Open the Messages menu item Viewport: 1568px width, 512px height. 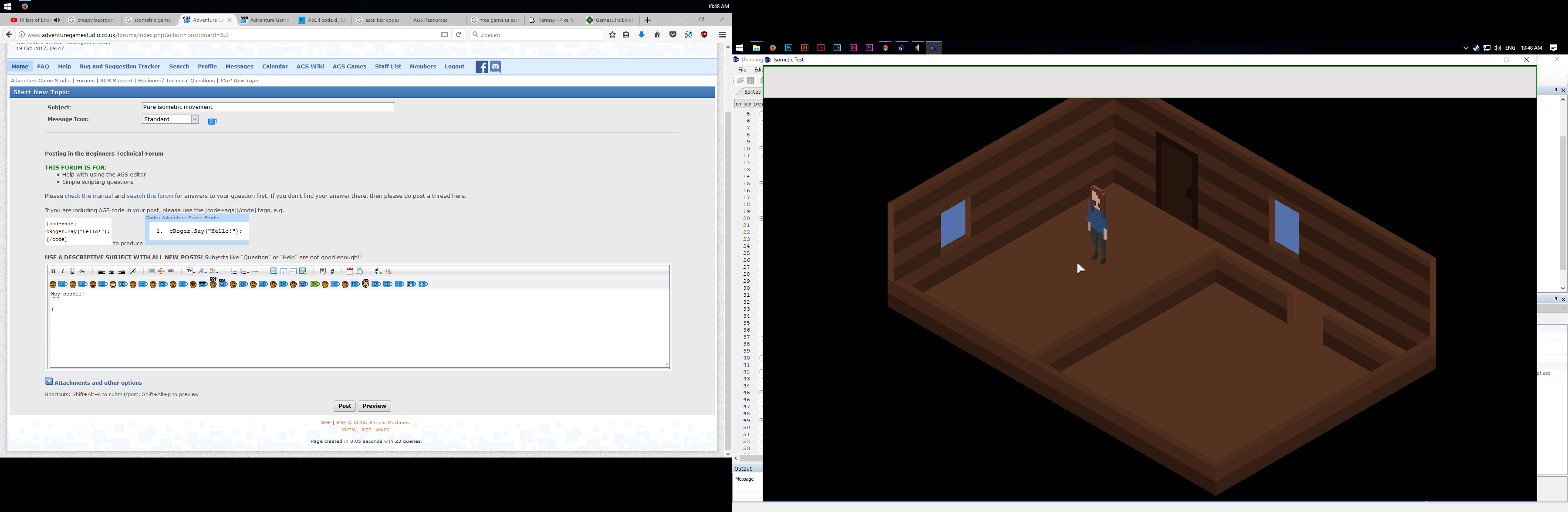click(x=239, y=66)
